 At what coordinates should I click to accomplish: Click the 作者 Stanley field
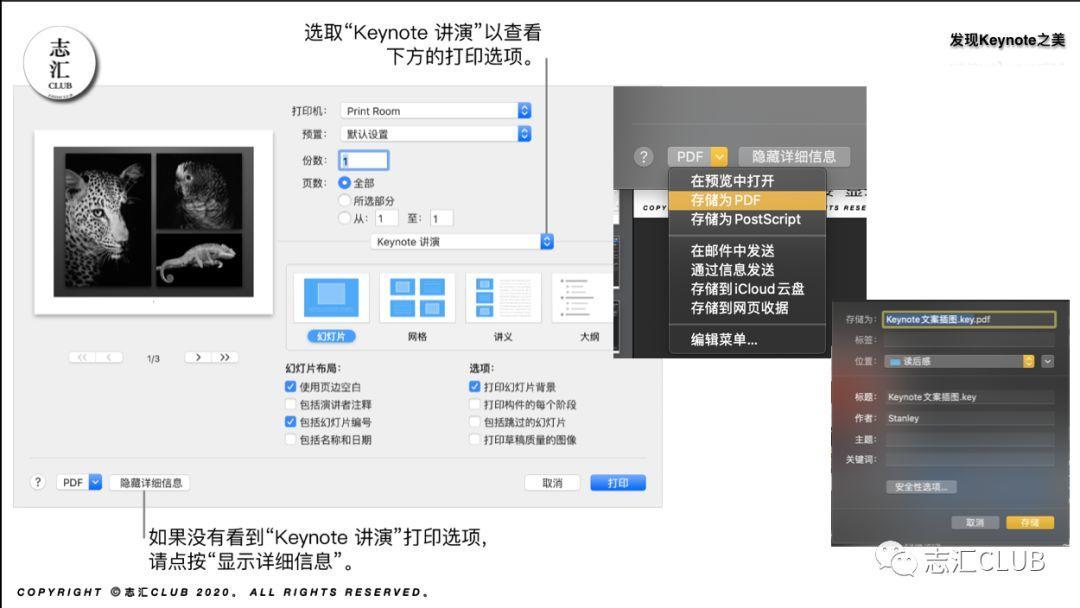969,418
